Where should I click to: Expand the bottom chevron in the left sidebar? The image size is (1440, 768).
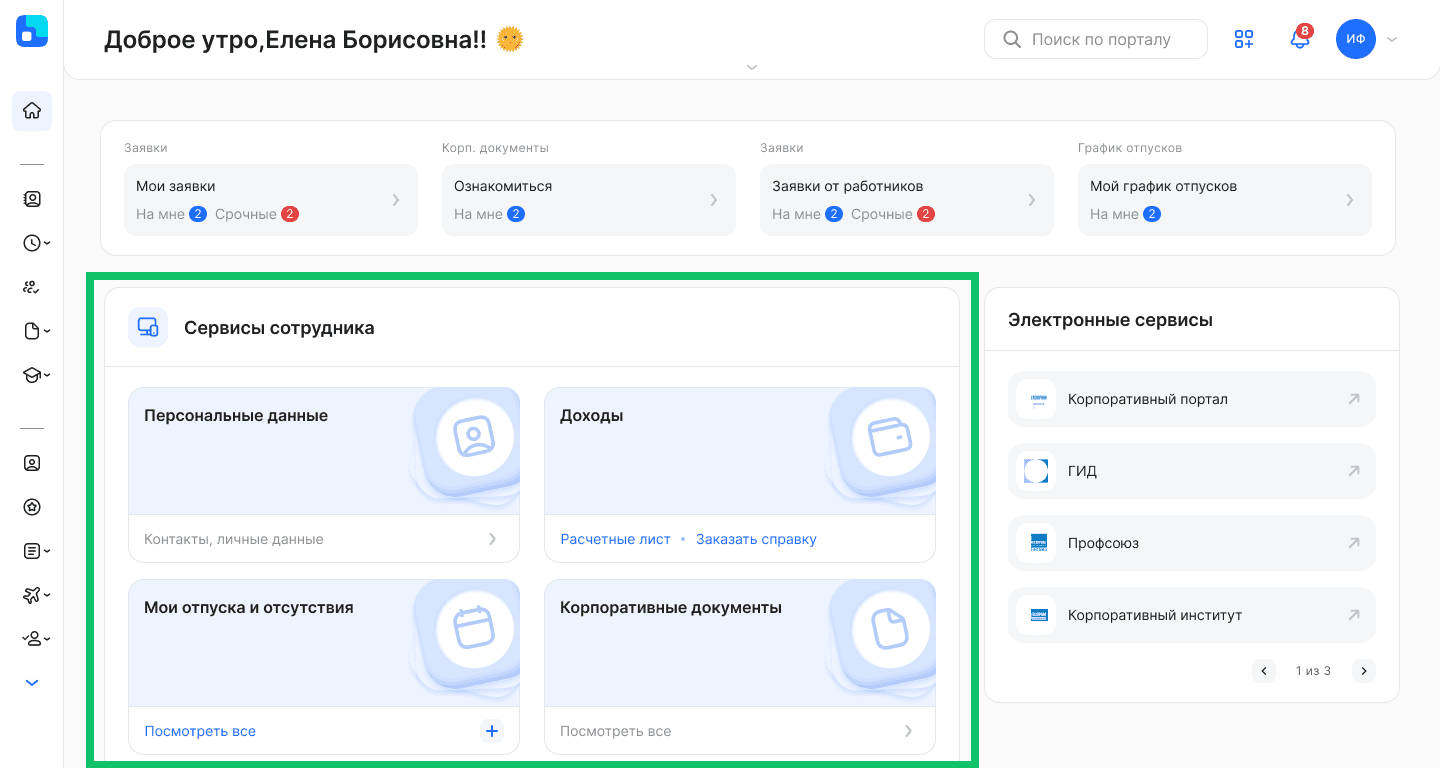(31, 682)
